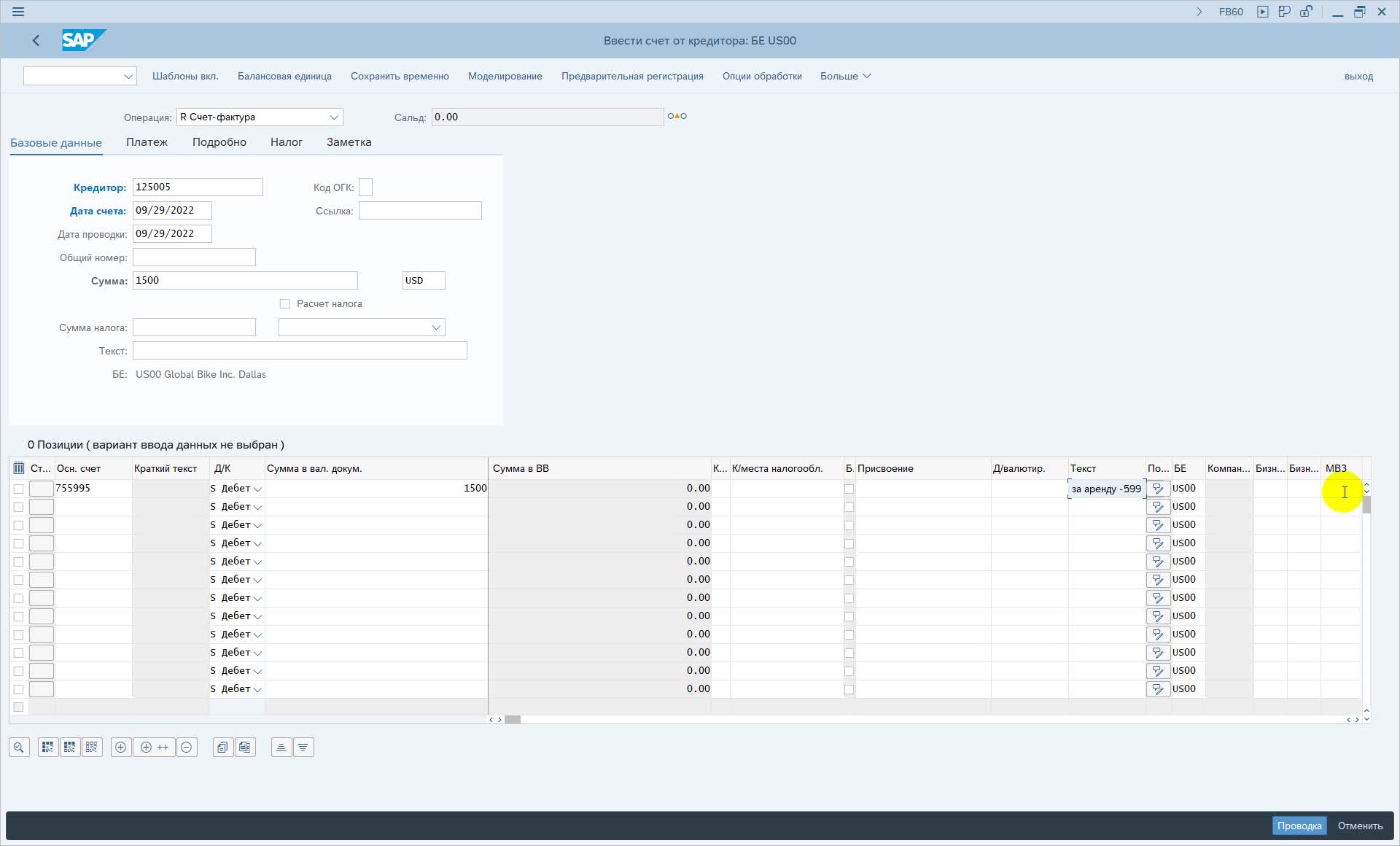Click Моделирование button
This screenshot has height=846, width=1400.
(505, 76)
